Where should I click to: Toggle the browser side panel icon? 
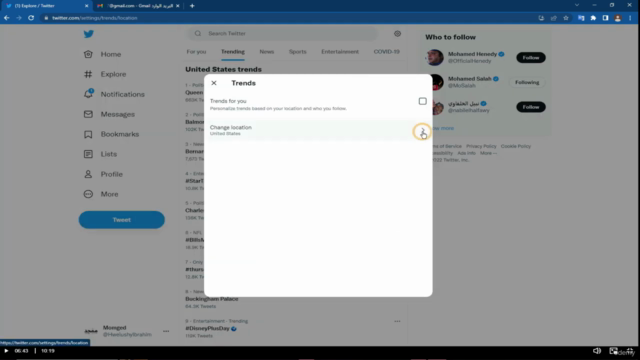coord(606,18)
